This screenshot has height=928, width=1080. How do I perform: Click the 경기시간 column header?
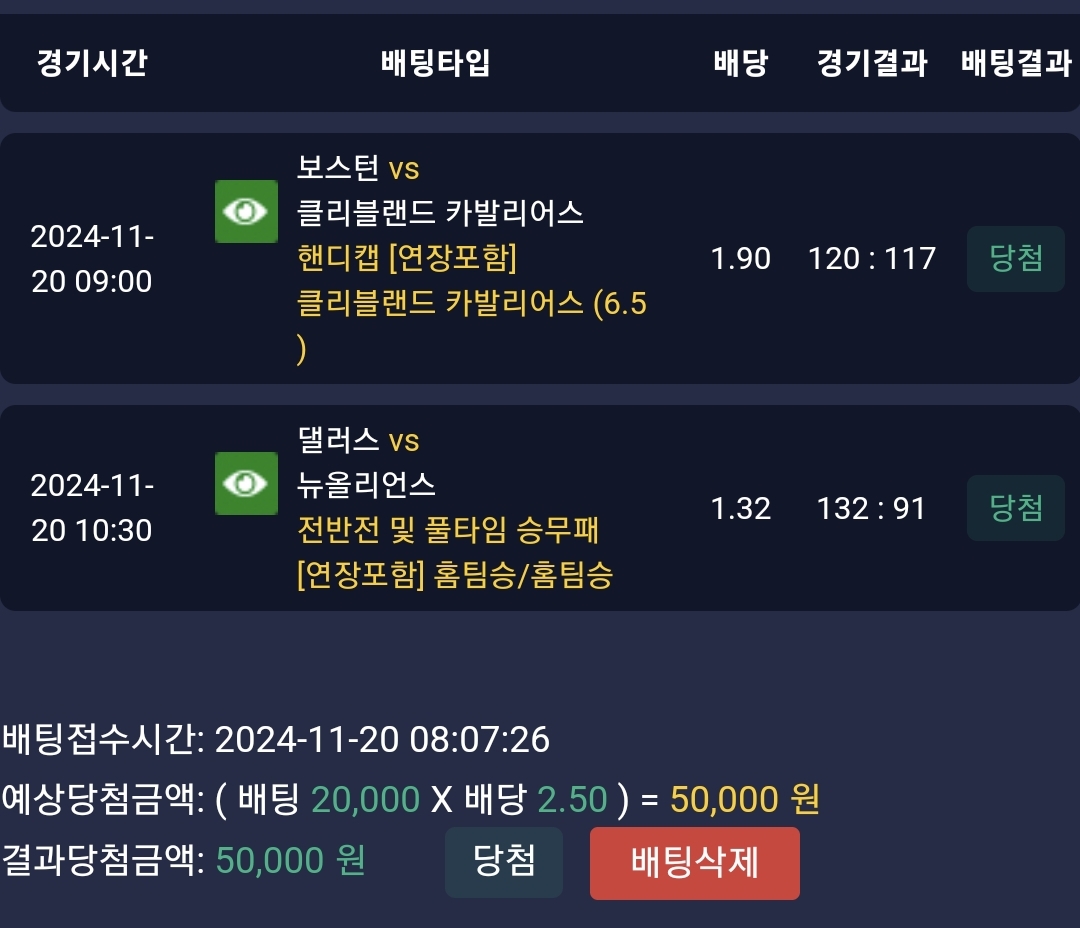point(92,64)
